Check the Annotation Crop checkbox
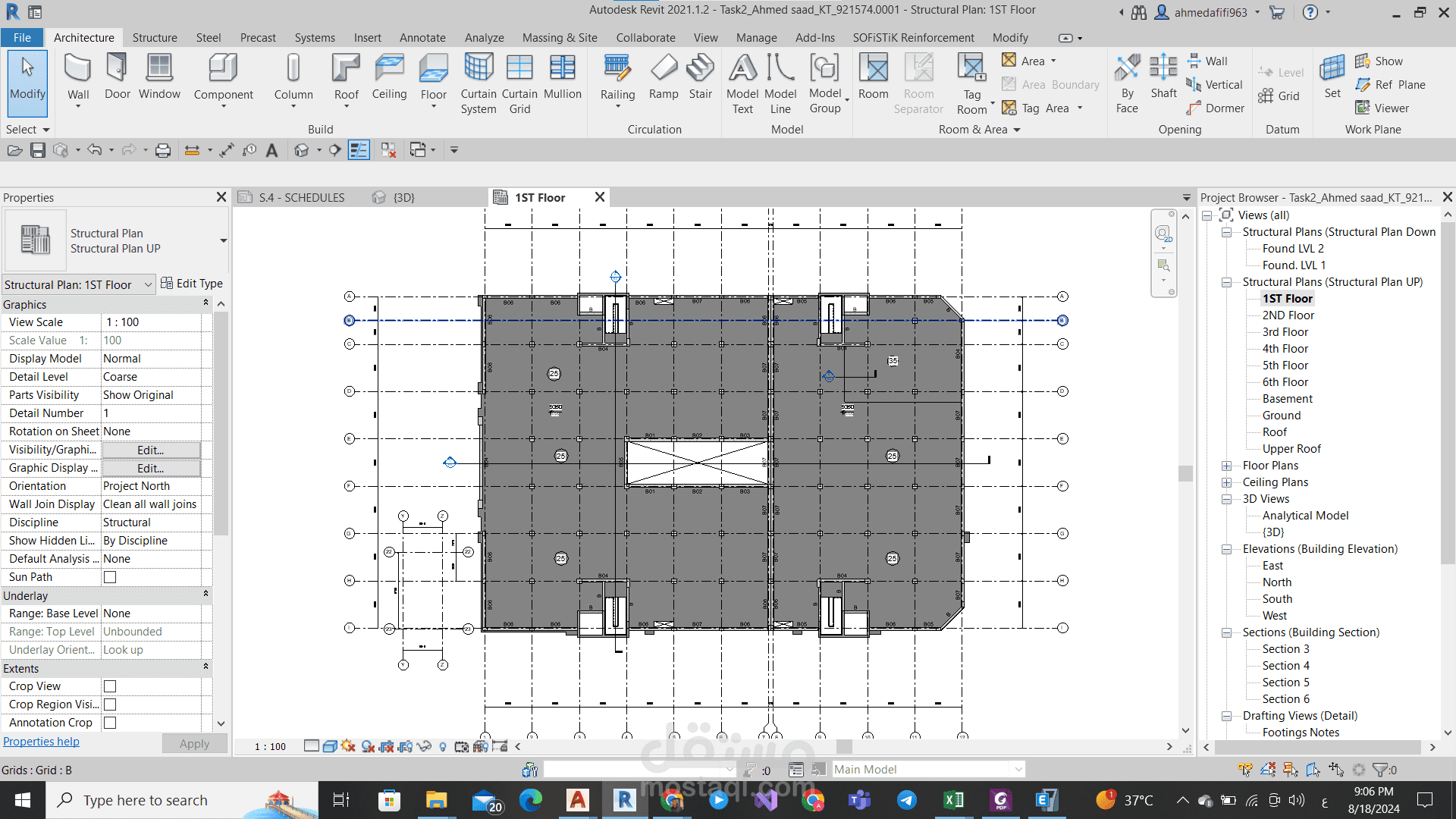This screenshot has width=1456, height=819. 110,723
